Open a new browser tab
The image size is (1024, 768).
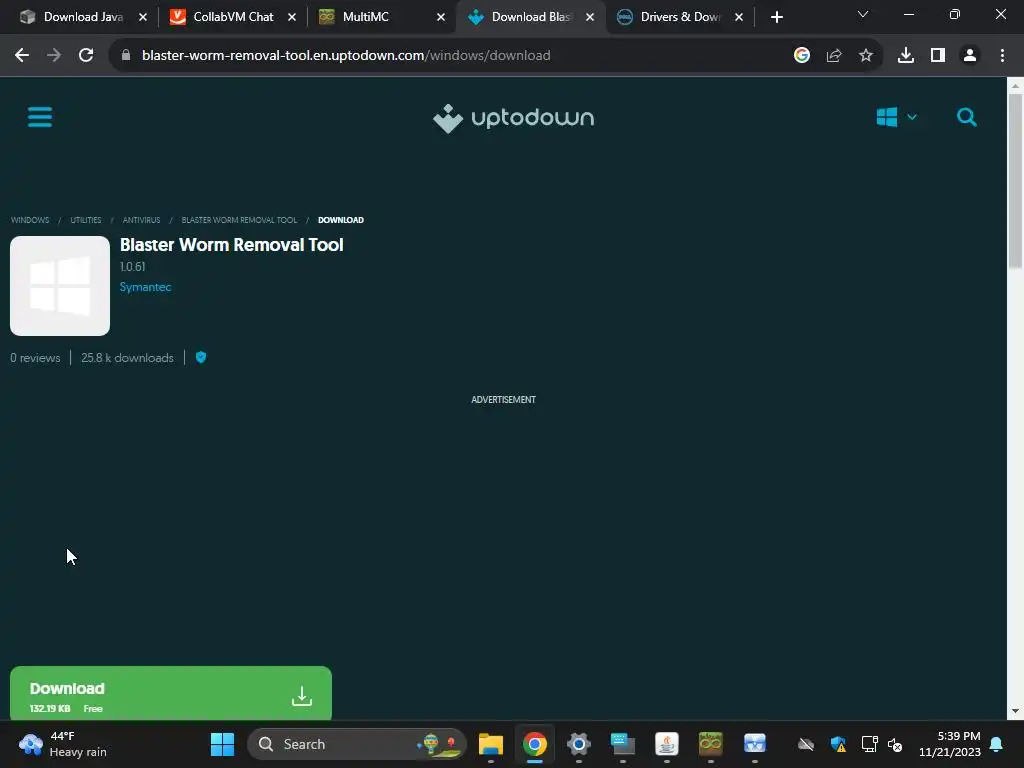pyautogui.click(x=776, y=18)
